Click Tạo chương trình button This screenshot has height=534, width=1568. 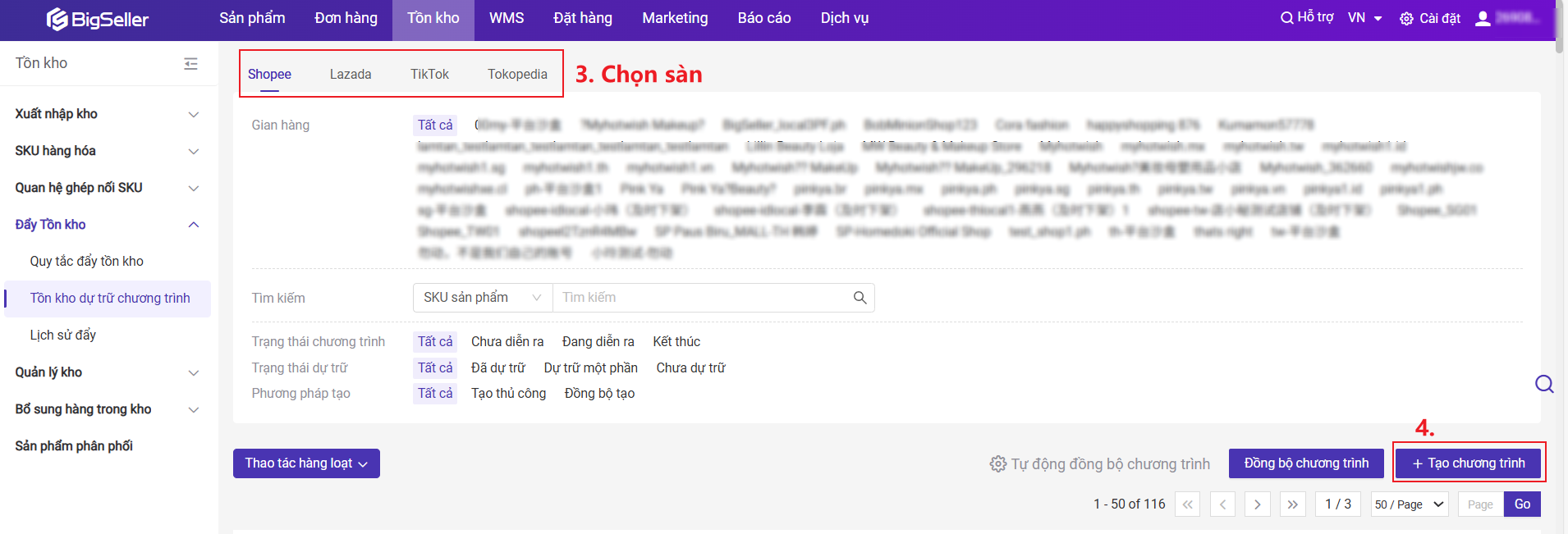[x=1468, y=463]
